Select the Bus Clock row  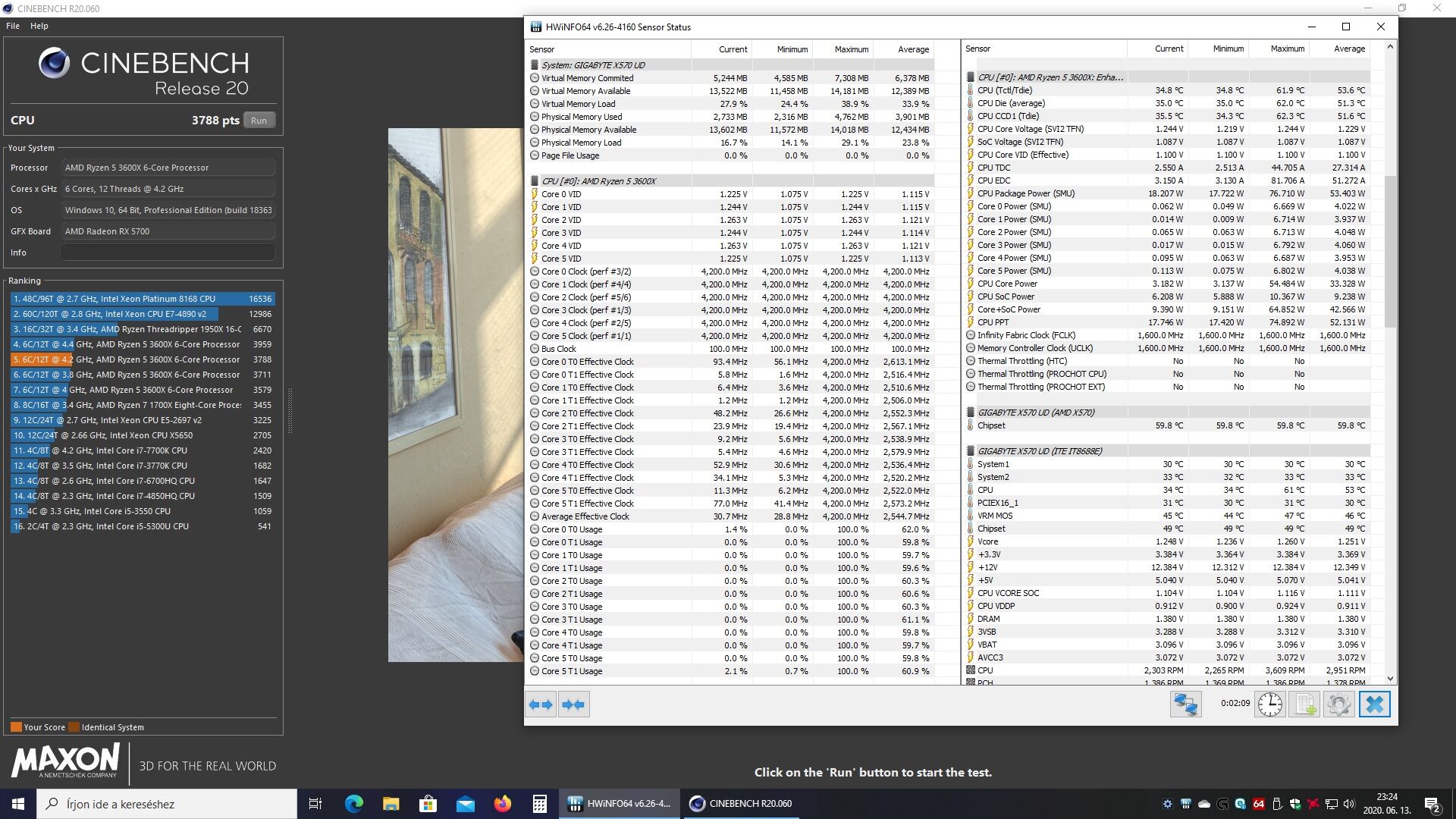[x=730, y=349]
